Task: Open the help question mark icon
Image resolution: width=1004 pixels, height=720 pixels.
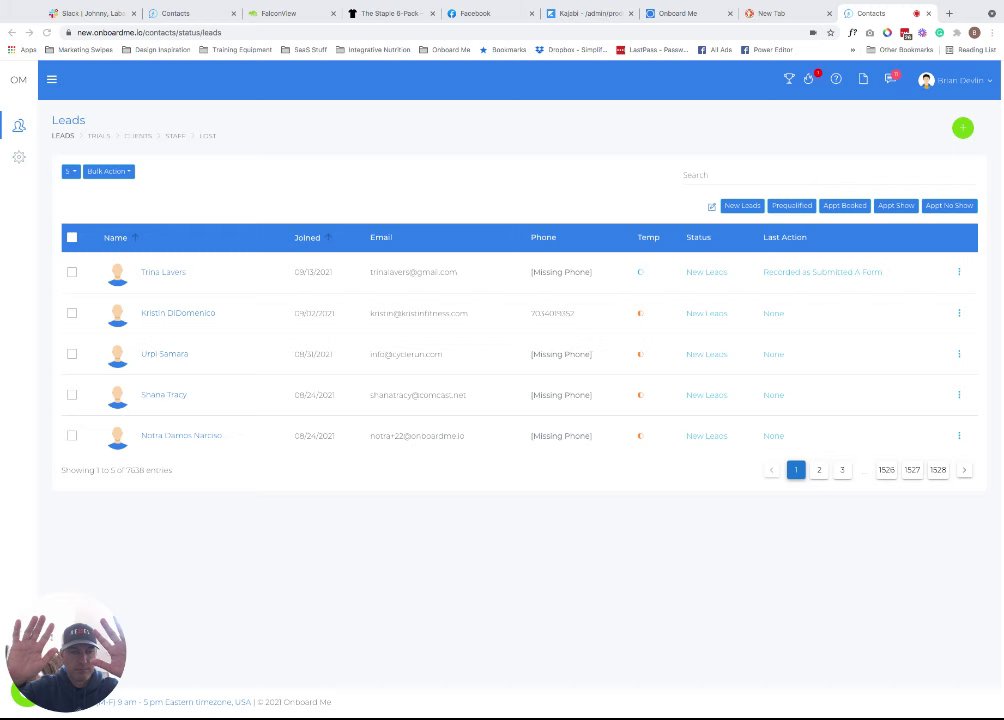Action: [x=836, y=79]
